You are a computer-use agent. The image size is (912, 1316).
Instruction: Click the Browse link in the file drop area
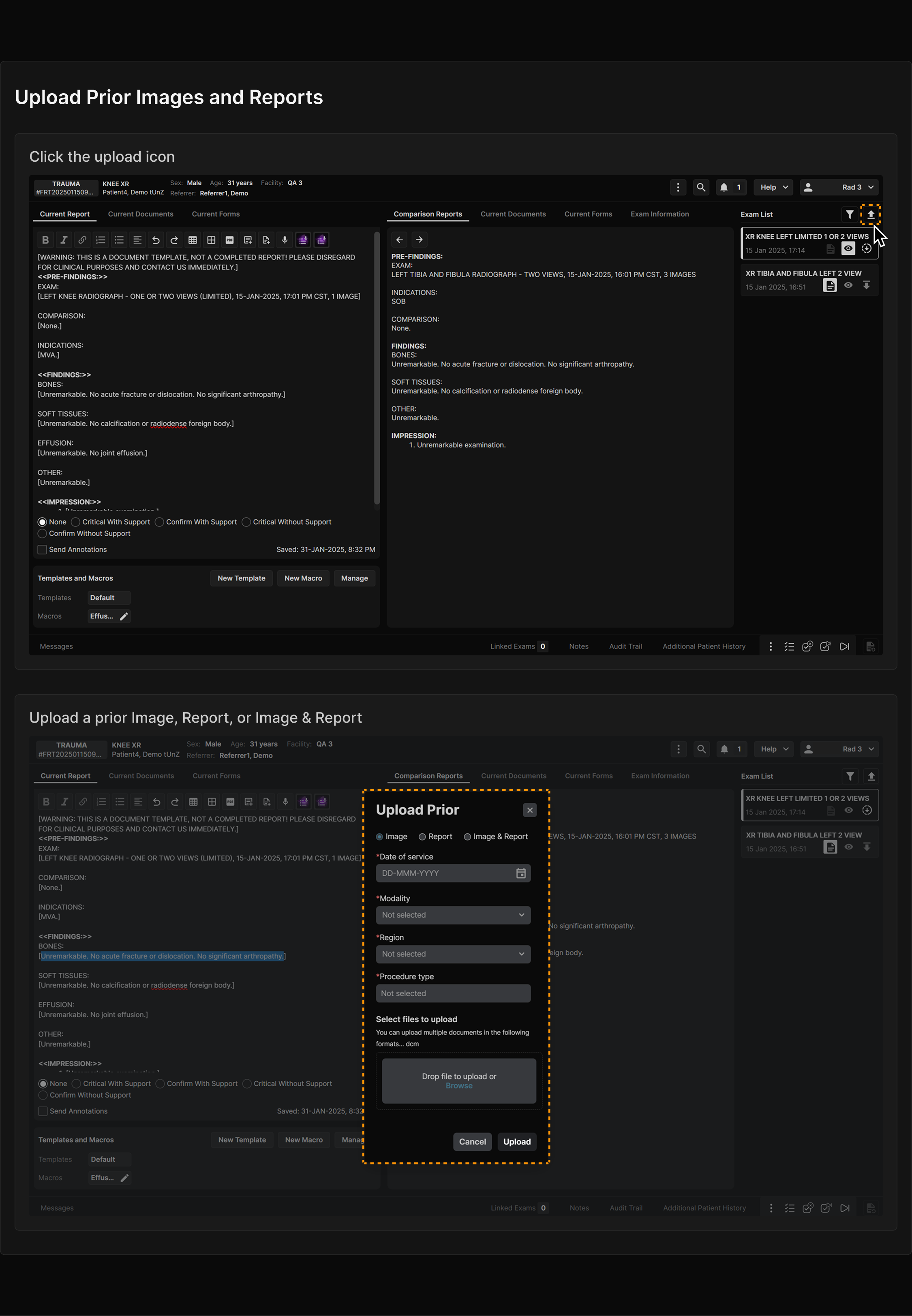459,1086
